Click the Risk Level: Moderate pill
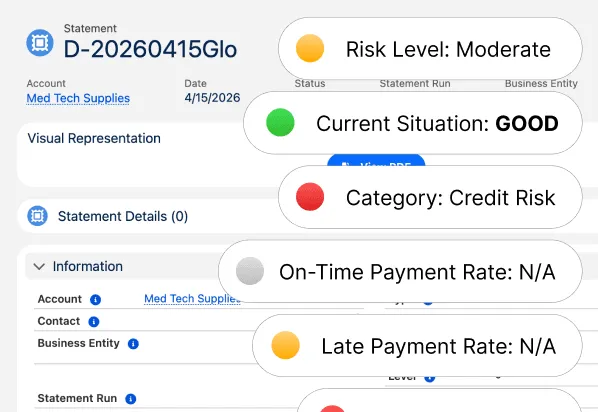598x412 pixels. click(x=430, y=49)
